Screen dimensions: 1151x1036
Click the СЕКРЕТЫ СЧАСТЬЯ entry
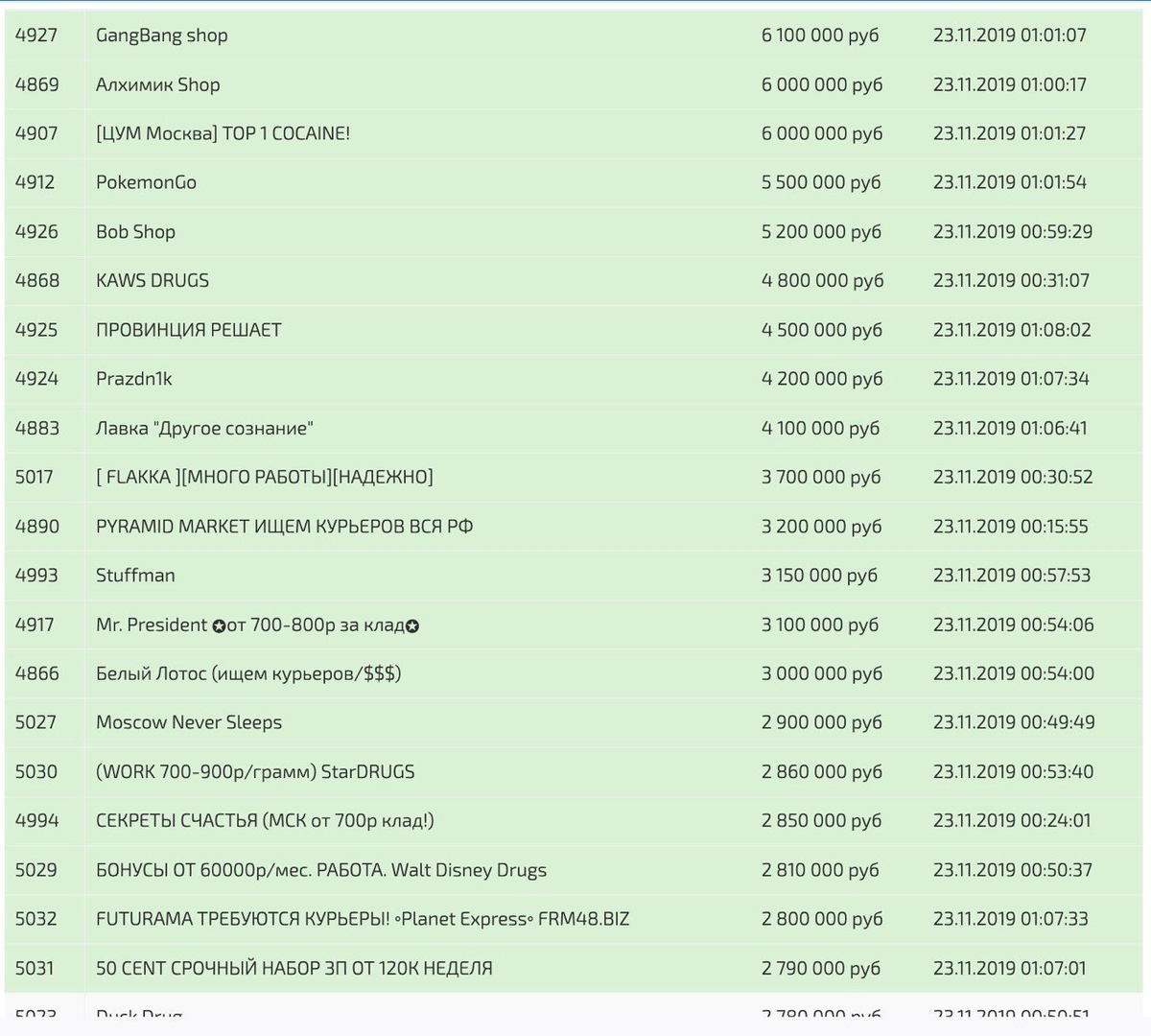click(x=265, y=821)
